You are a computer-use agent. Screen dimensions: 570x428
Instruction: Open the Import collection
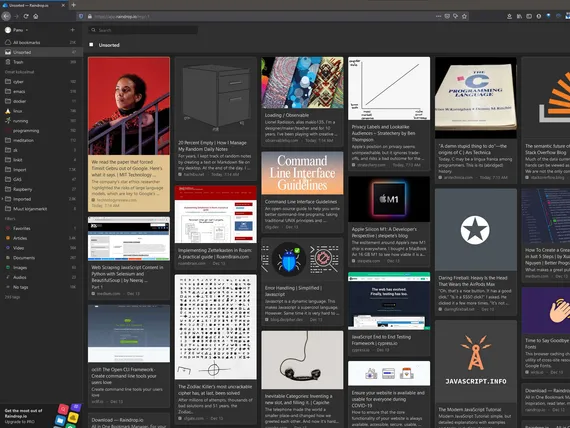[41, 169]
